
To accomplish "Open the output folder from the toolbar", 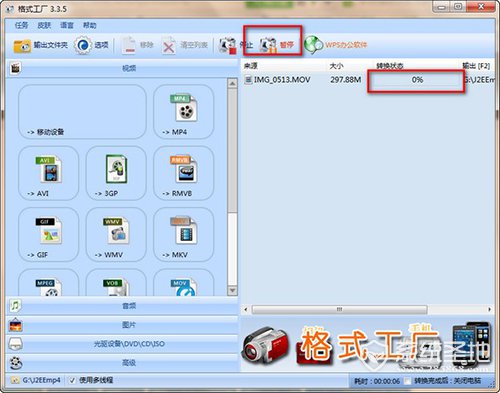I will 40,45.
